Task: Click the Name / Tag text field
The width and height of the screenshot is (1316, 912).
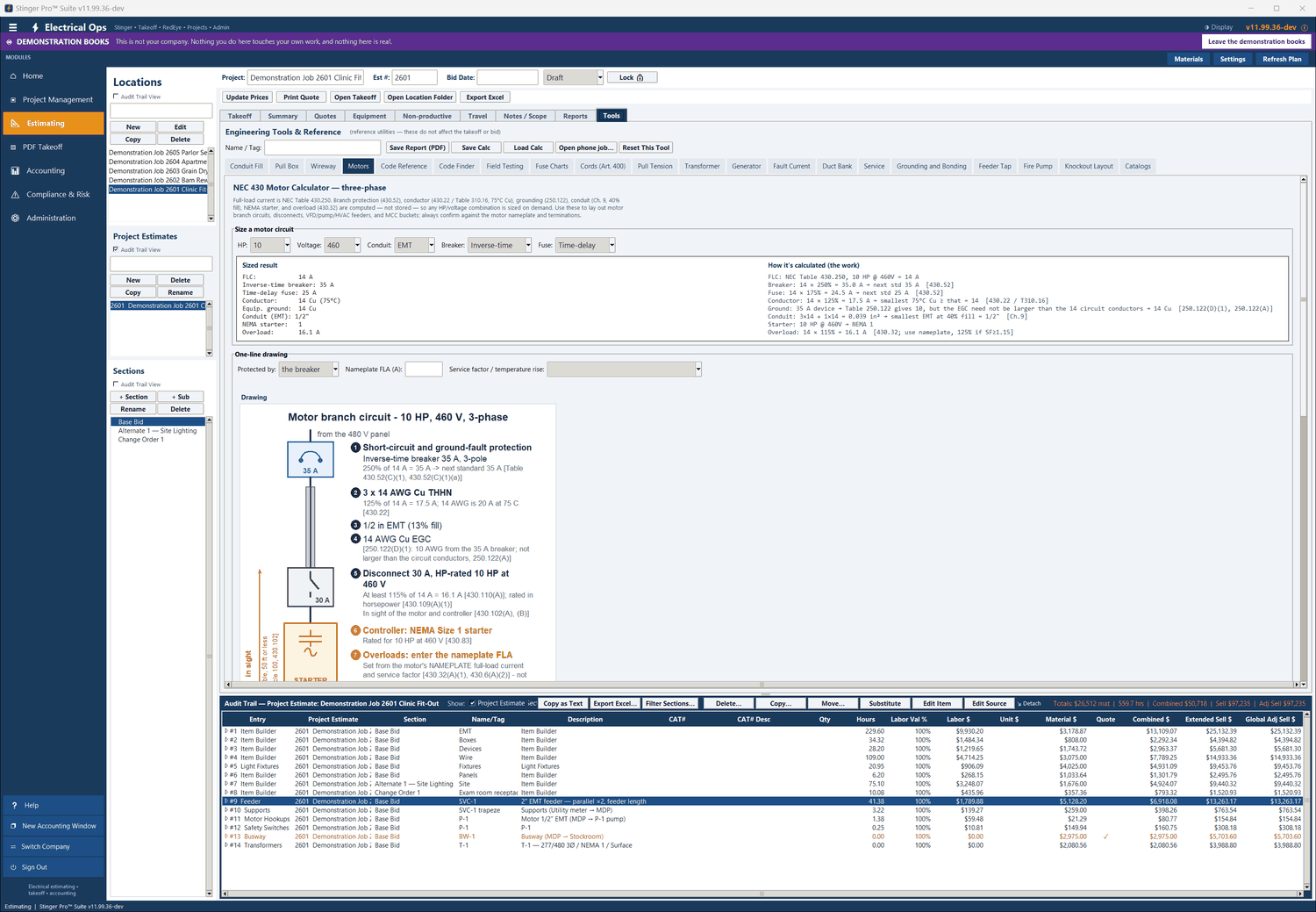Action: (323, 147)
